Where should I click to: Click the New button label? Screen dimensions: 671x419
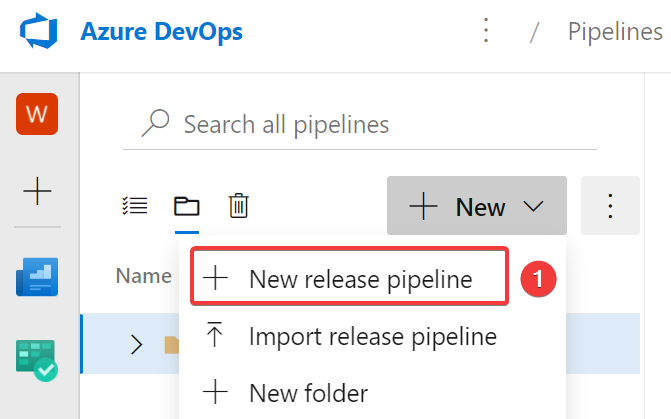pos(479,207)
